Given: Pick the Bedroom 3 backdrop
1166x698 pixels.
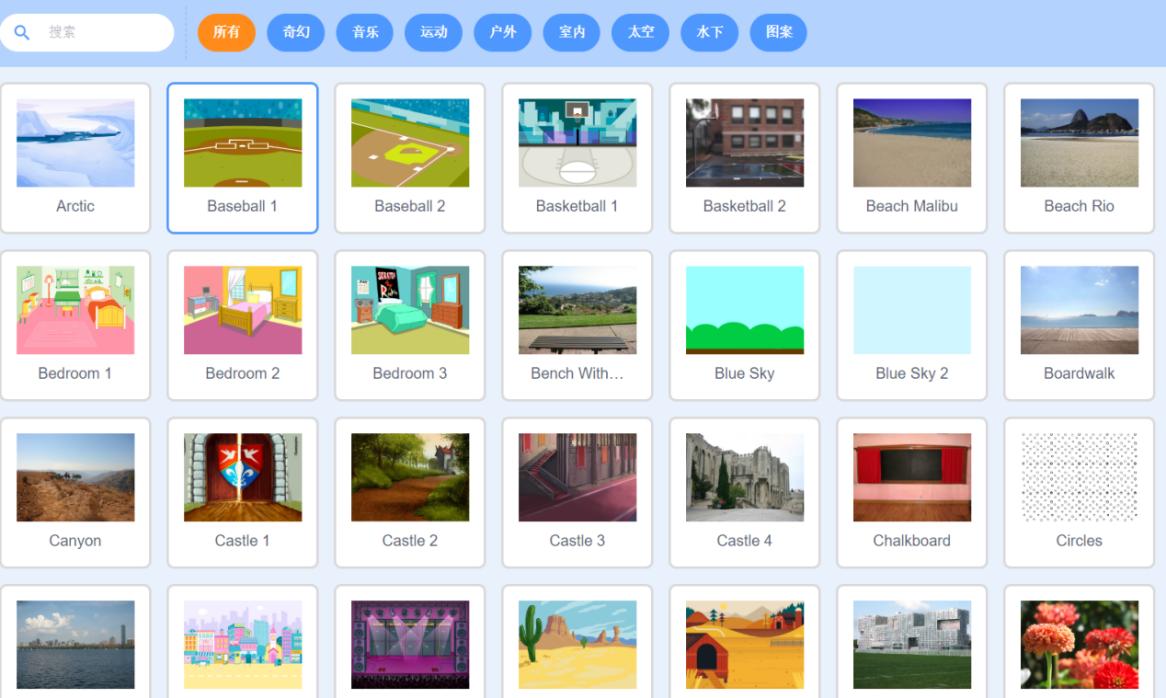Looking at the screenshot, I should [x=410, y=325].
